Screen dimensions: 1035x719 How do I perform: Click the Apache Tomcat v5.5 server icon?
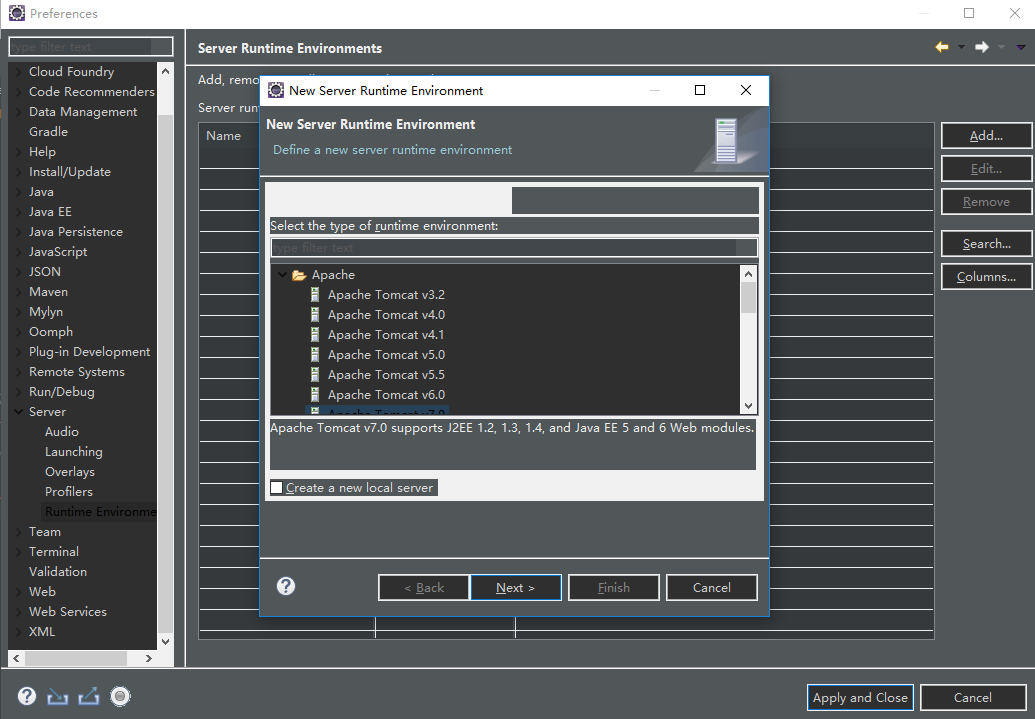point(315,374)
